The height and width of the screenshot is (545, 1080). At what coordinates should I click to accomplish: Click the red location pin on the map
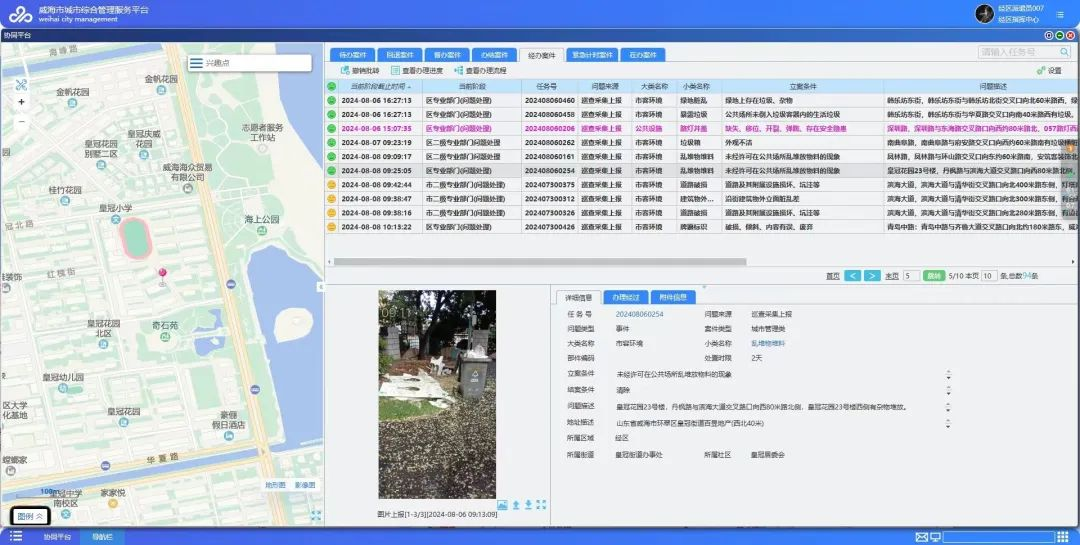[x=161, y=272]
